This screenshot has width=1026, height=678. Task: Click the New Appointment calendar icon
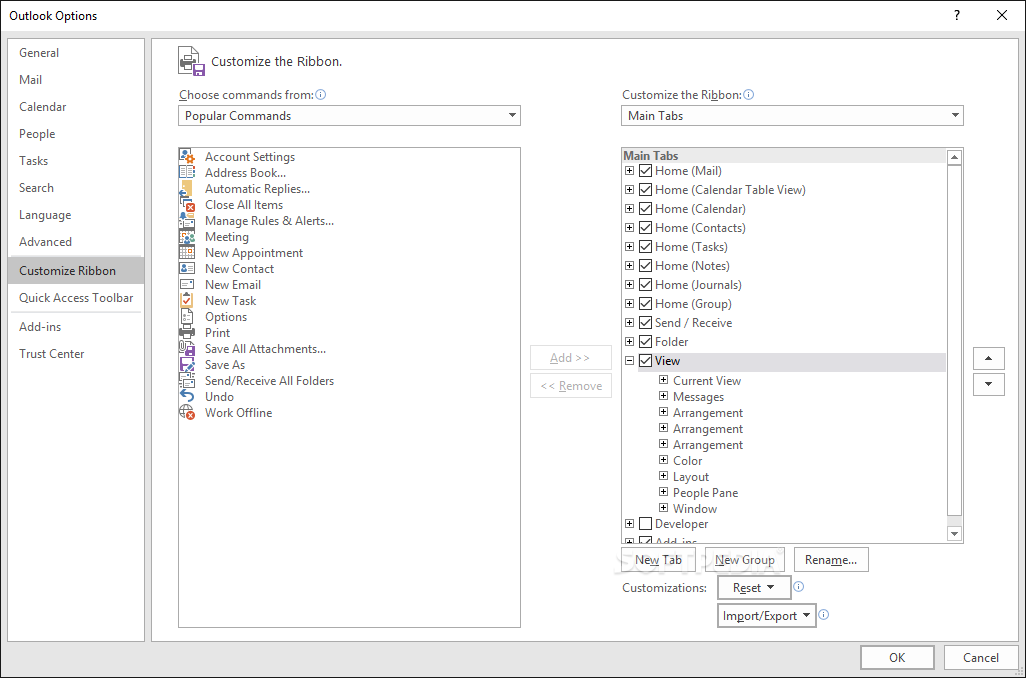click(x=187, y=253)
